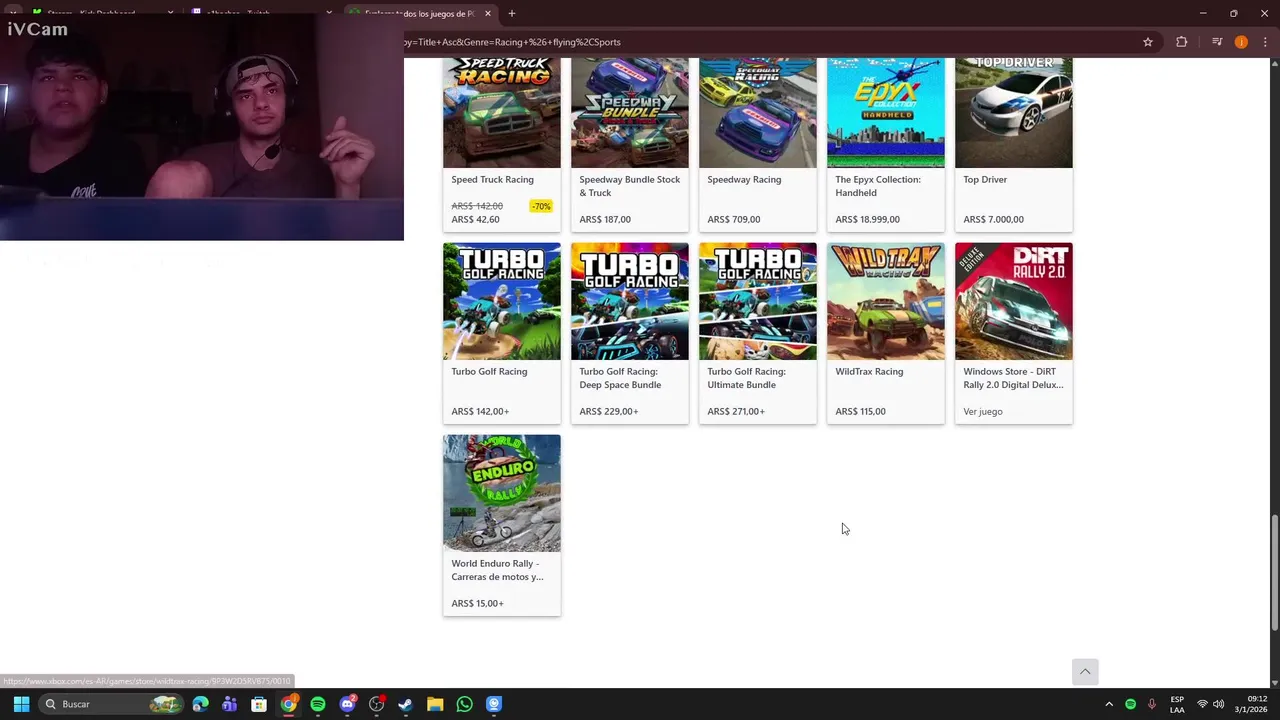Click the page vertical scrollbar thumb

pos(1274,573)
